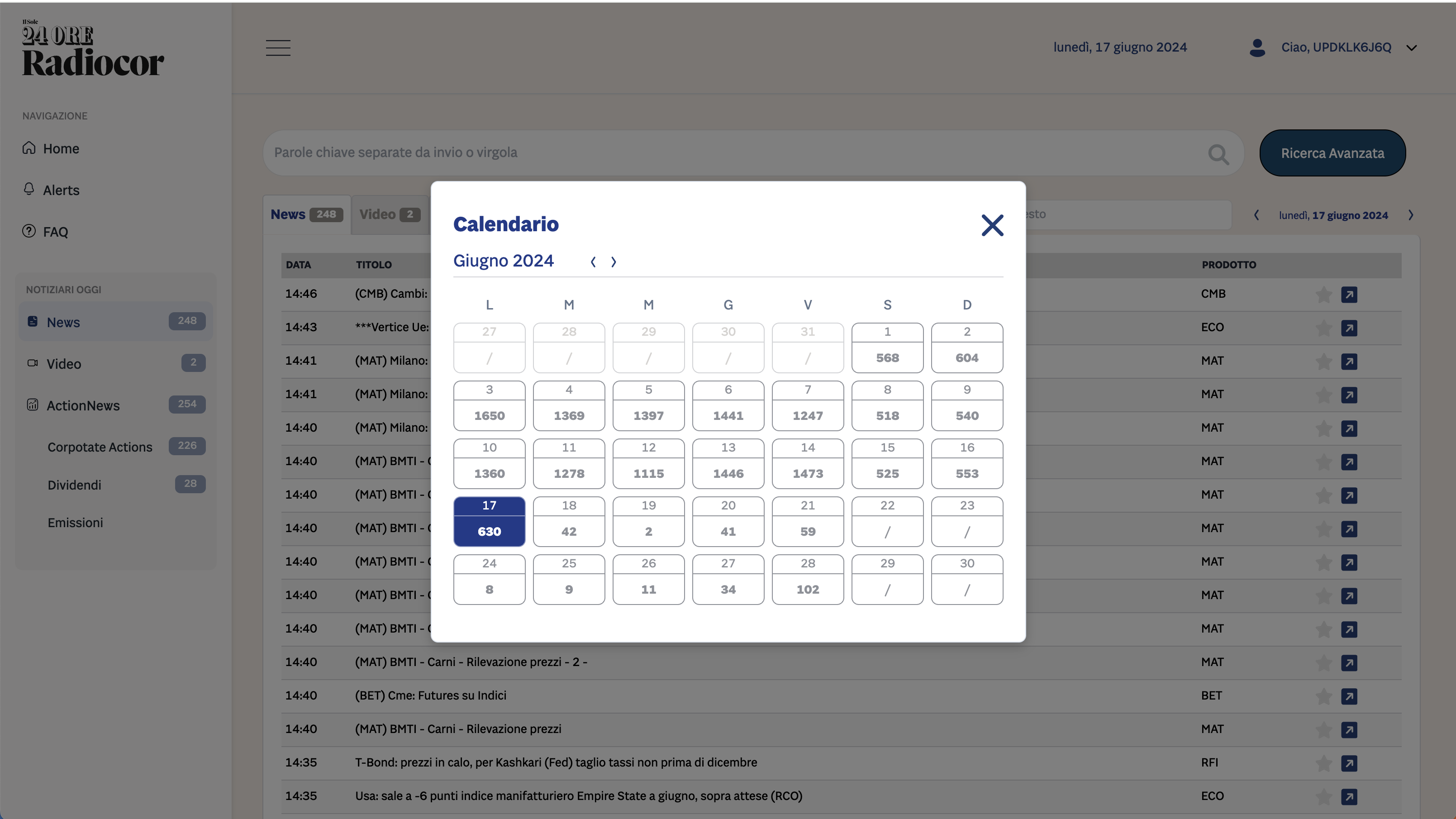The height and width of the screenshot is (819, 1456).
Task: Select the News 248 tab
Action: coord(306,214)
